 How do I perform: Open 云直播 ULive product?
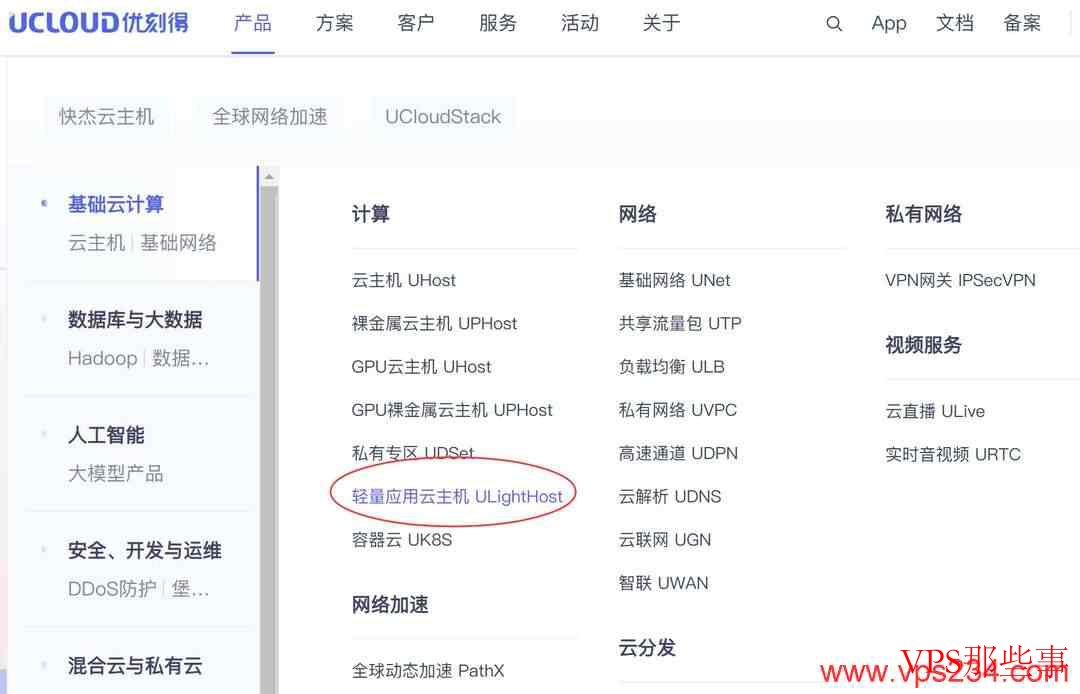[x=935, y=411]
